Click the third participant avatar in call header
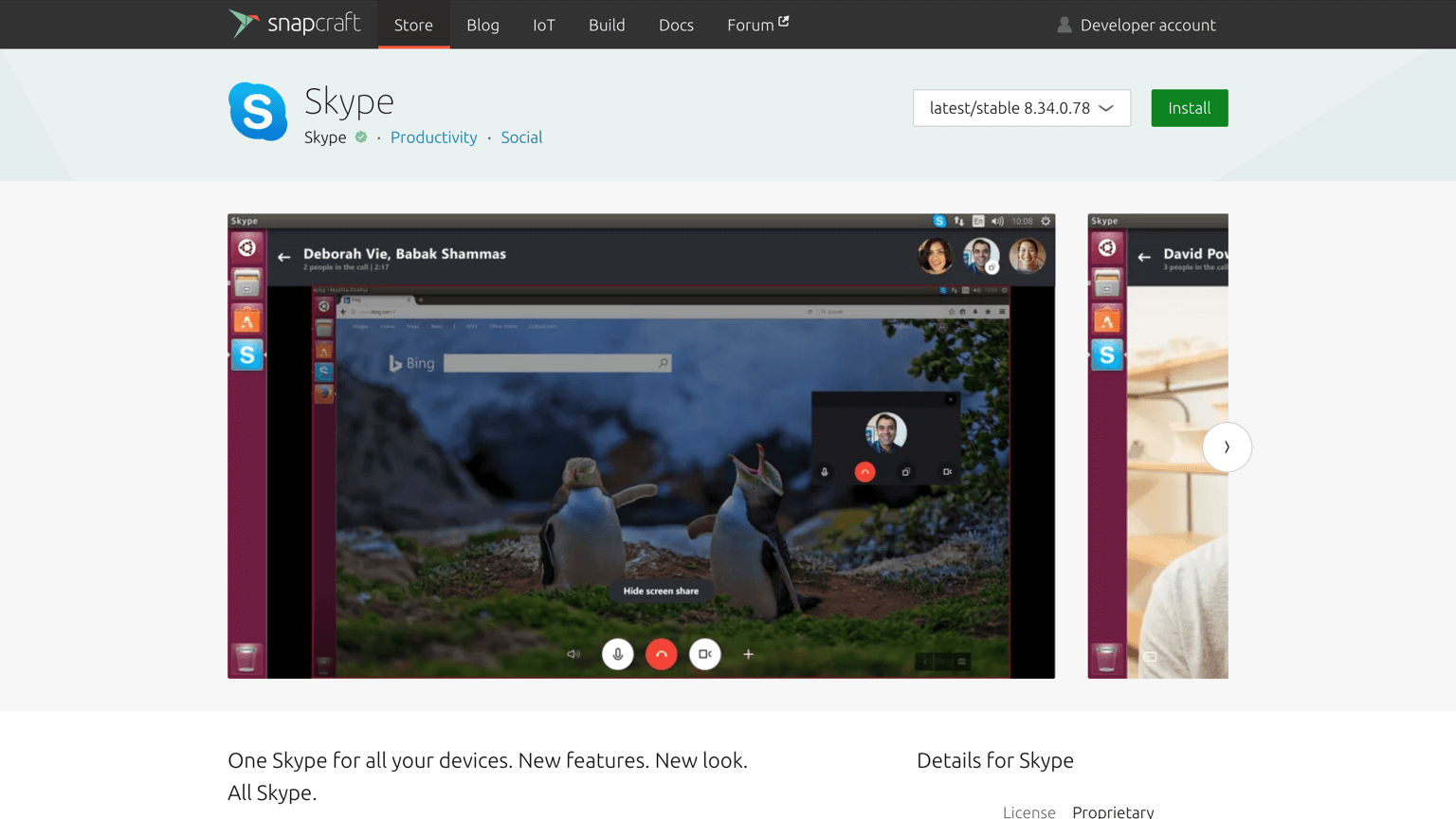Image resolution: width=1456 pixels, height=819 pixels. pyautogui.click(x=1027, y=255)
